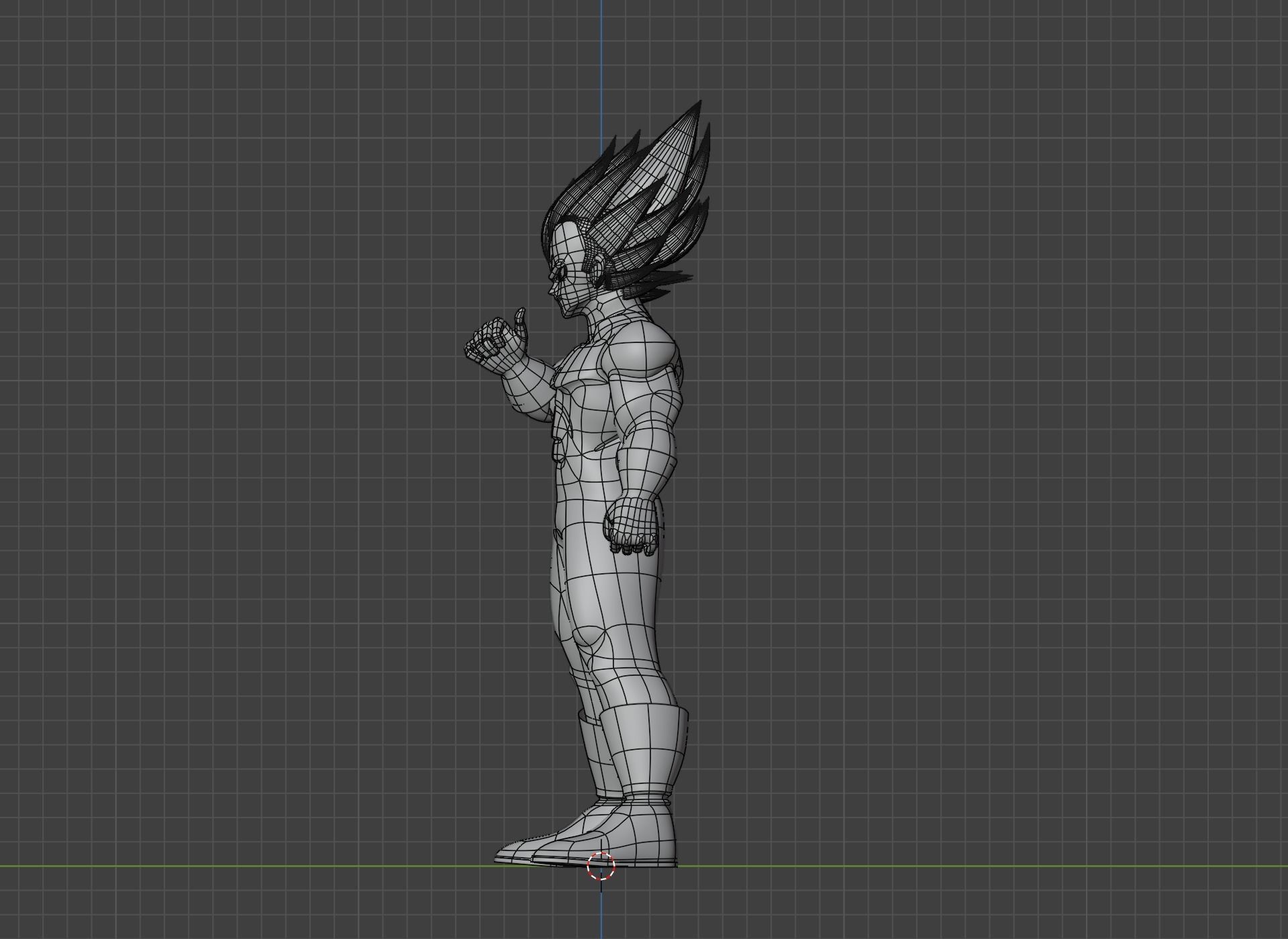1288x939 pixels.
Task: Select the character's shoulder and upper arm
Action: [x=646, y=376]
